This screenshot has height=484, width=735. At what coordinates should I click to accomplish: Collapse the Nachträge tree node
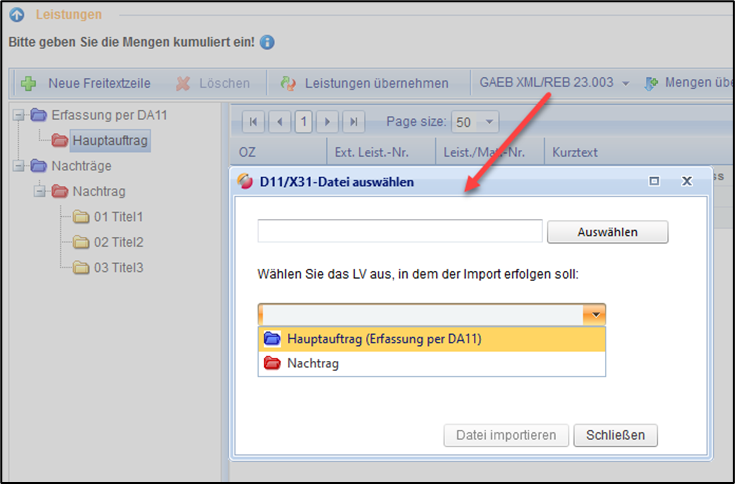point(19,166)
